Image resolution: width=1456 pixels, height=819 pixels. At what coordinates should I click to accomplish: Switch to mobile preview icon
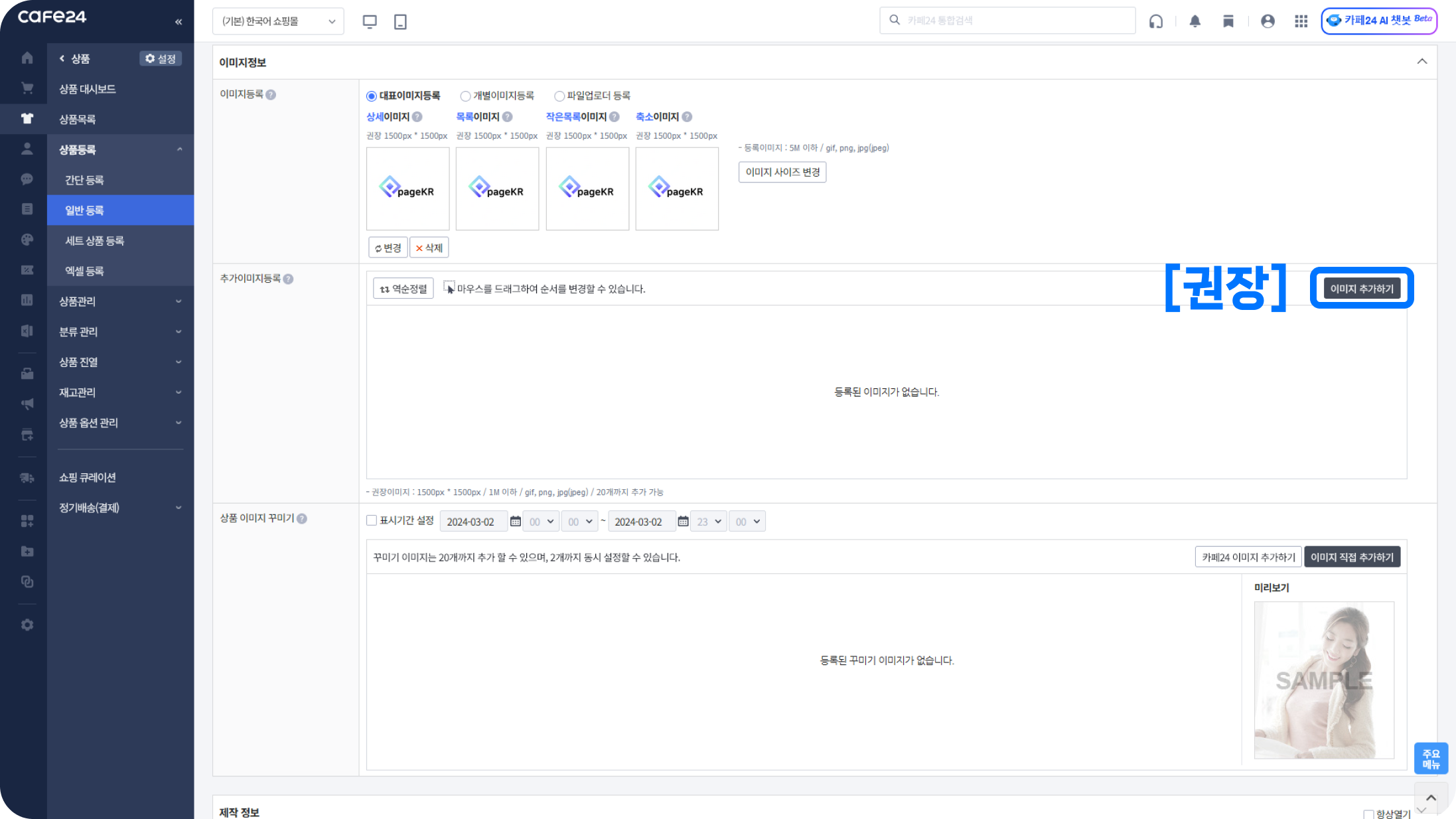click(x=400, y=21)
